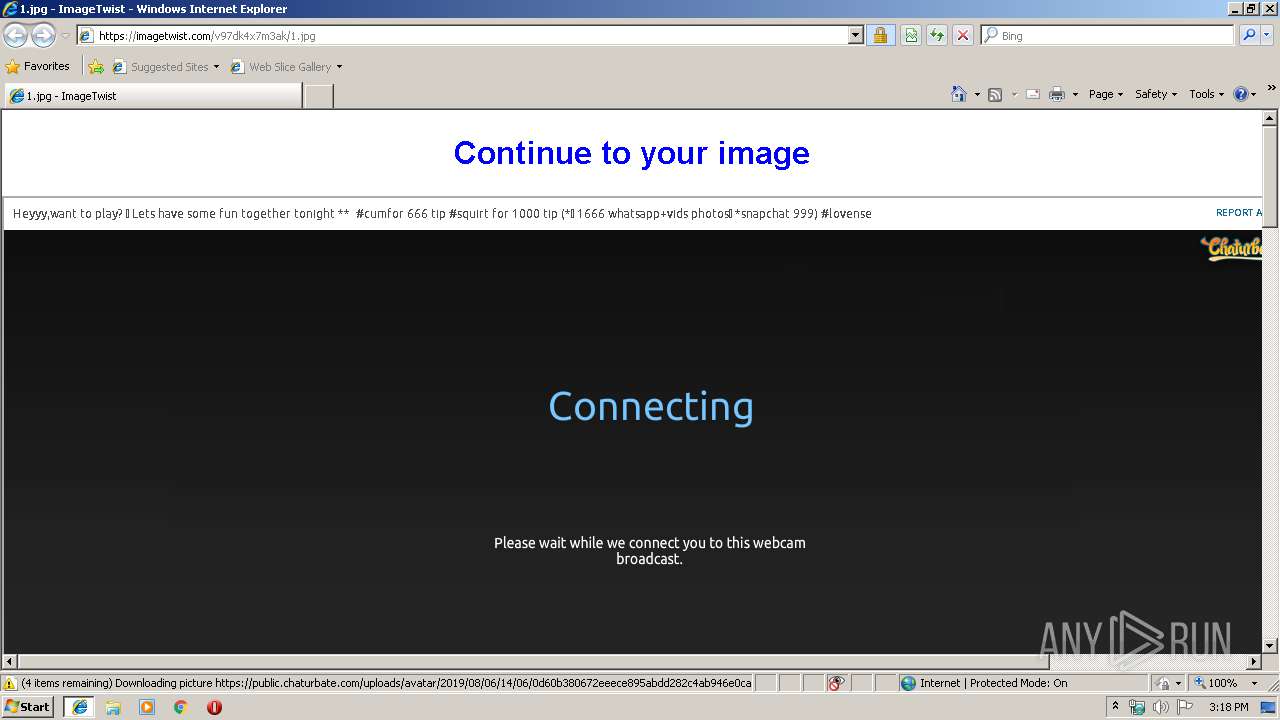This screenshot has height=720, width=1280.
Task: Click the Internet Explorer taskbar button
Action: 80,707
